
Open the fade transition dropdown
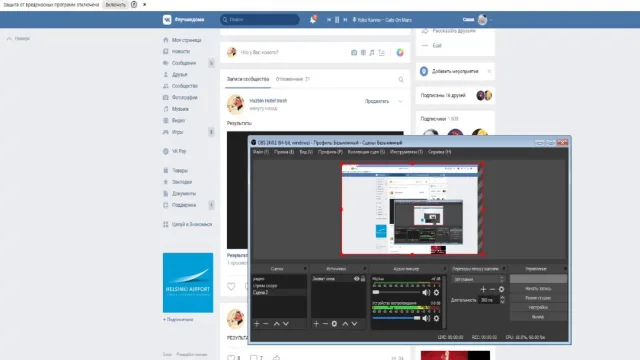pos(478,279)
